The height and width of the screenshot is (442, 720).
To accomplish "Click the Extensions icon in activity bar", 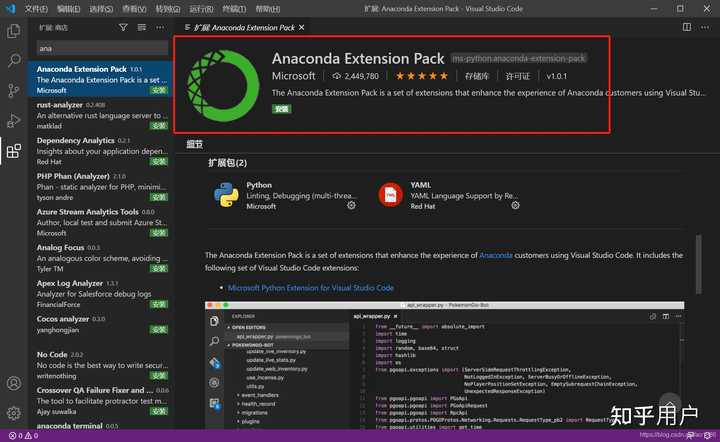I will tap(13, 151).
